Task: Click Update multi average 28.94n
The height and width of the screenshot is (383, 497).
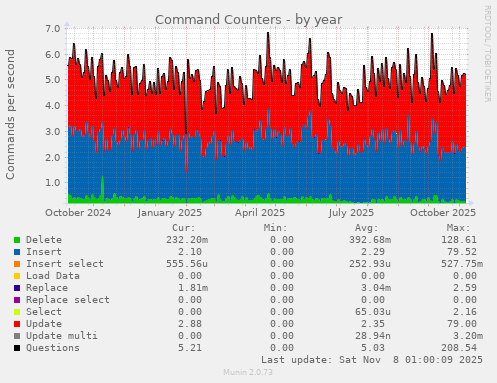Action: click(x=373, y=336)
